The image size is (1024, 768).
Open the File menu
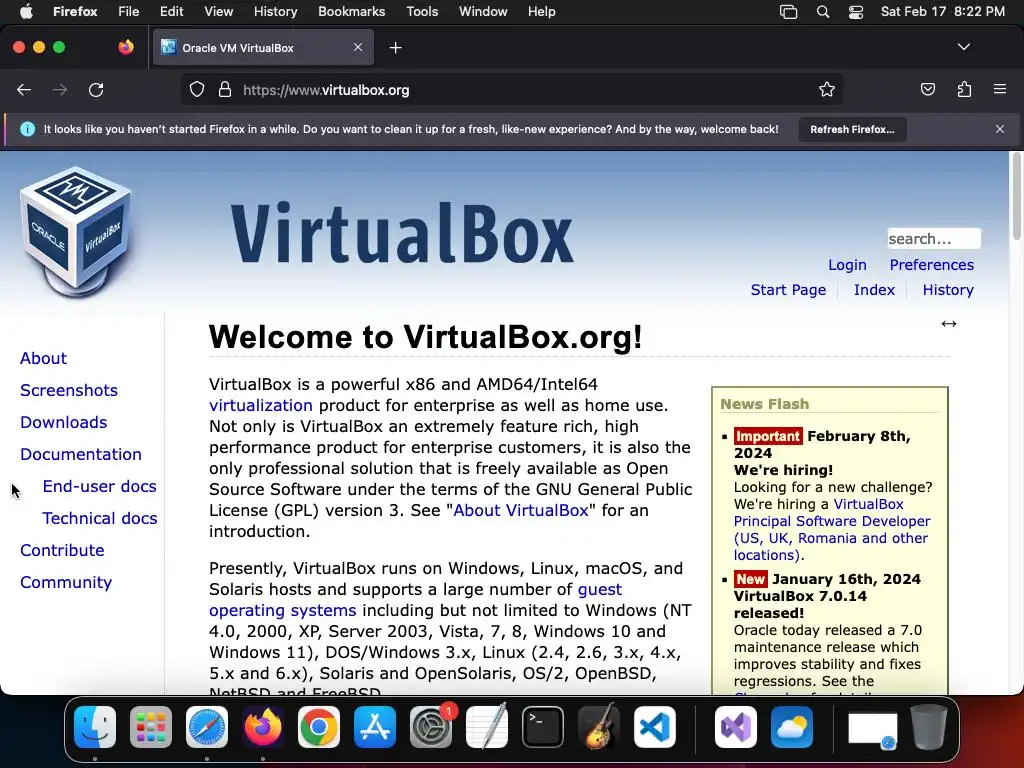(128, 12)
